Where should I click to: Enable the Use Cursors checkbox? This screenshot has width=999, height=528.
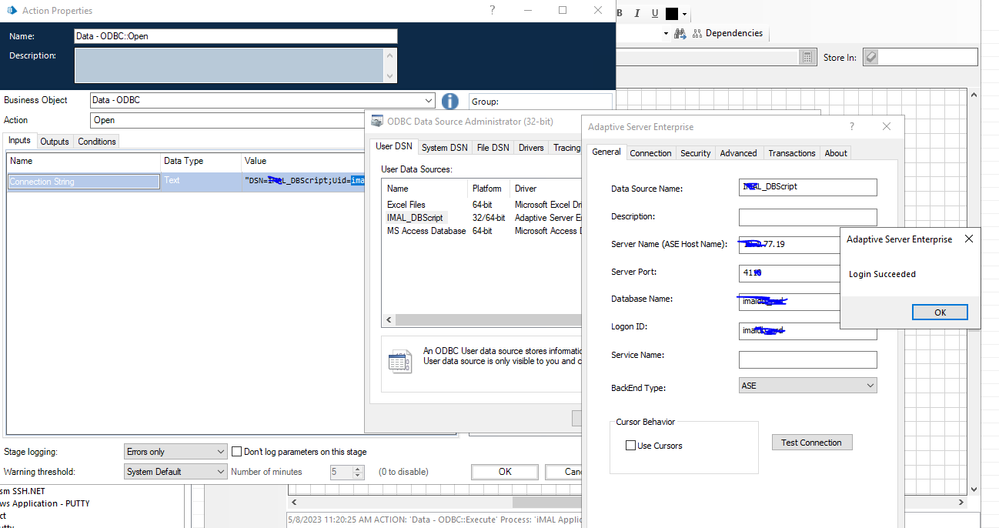click(630, 446)
